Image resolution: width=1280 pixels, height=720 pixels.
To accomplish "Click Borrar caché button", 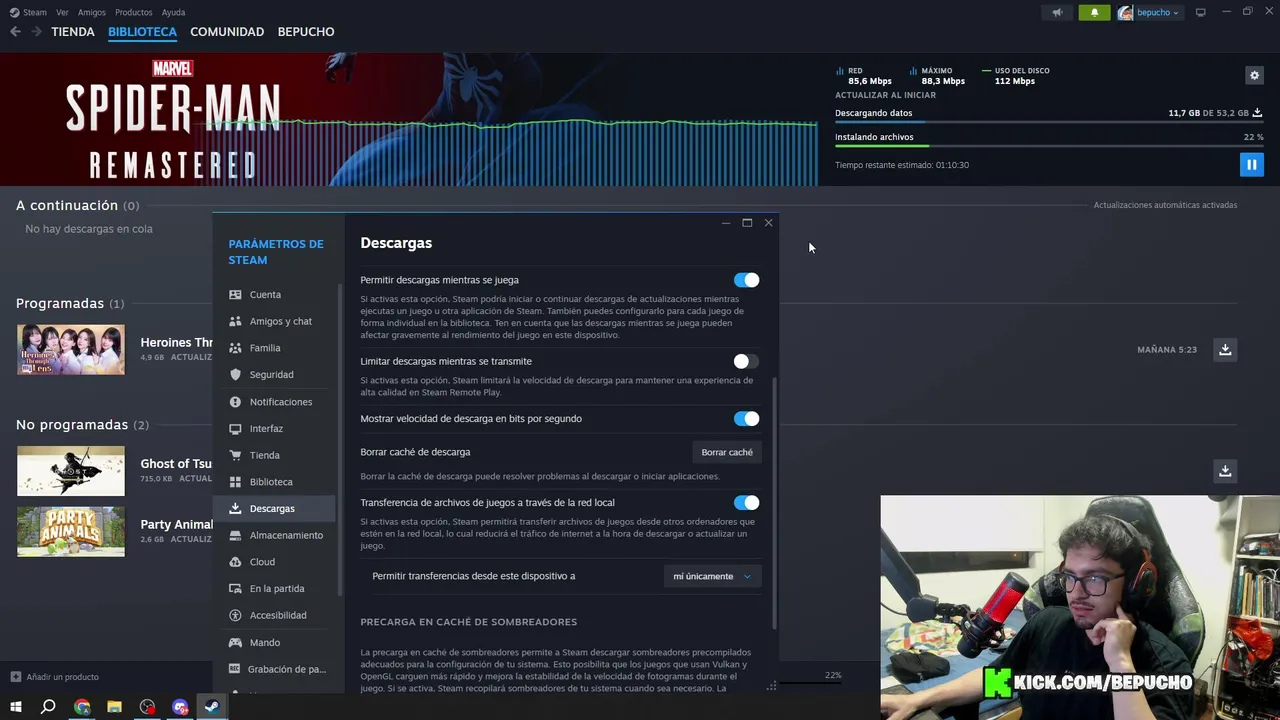I will click(727, 452).
